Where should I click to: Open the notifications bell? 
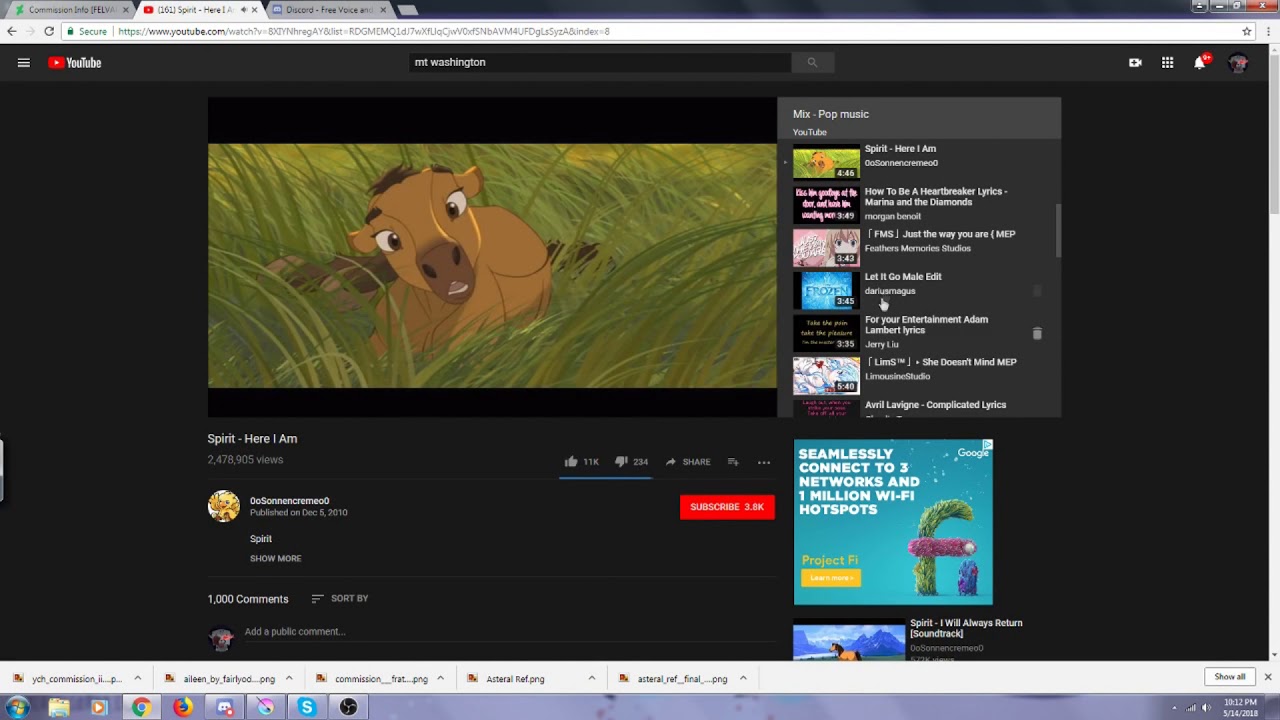click(x=1200, y=62)
